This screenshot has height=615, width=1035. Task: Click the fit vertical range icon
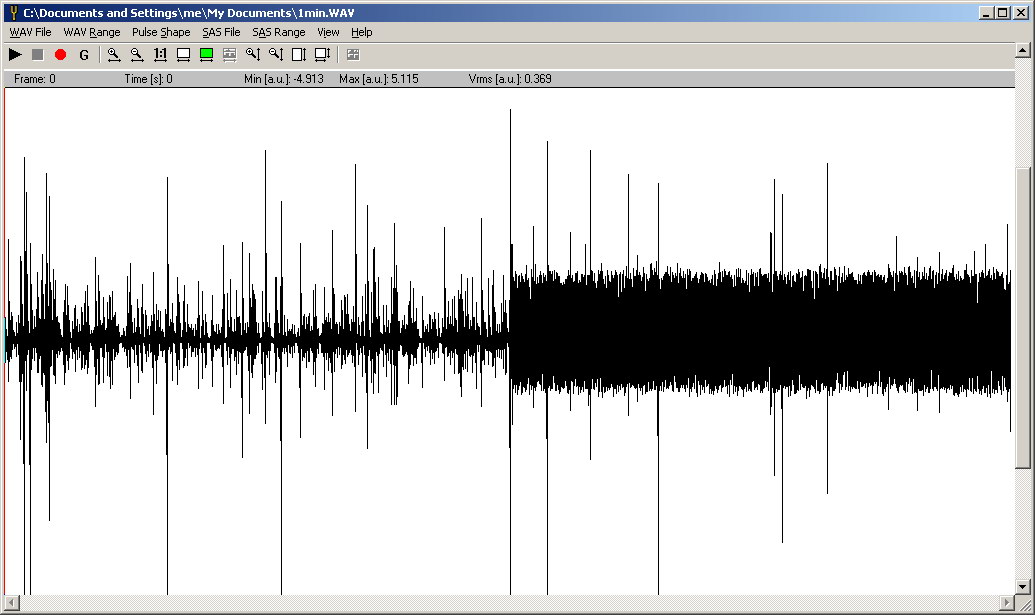point(298,55)
